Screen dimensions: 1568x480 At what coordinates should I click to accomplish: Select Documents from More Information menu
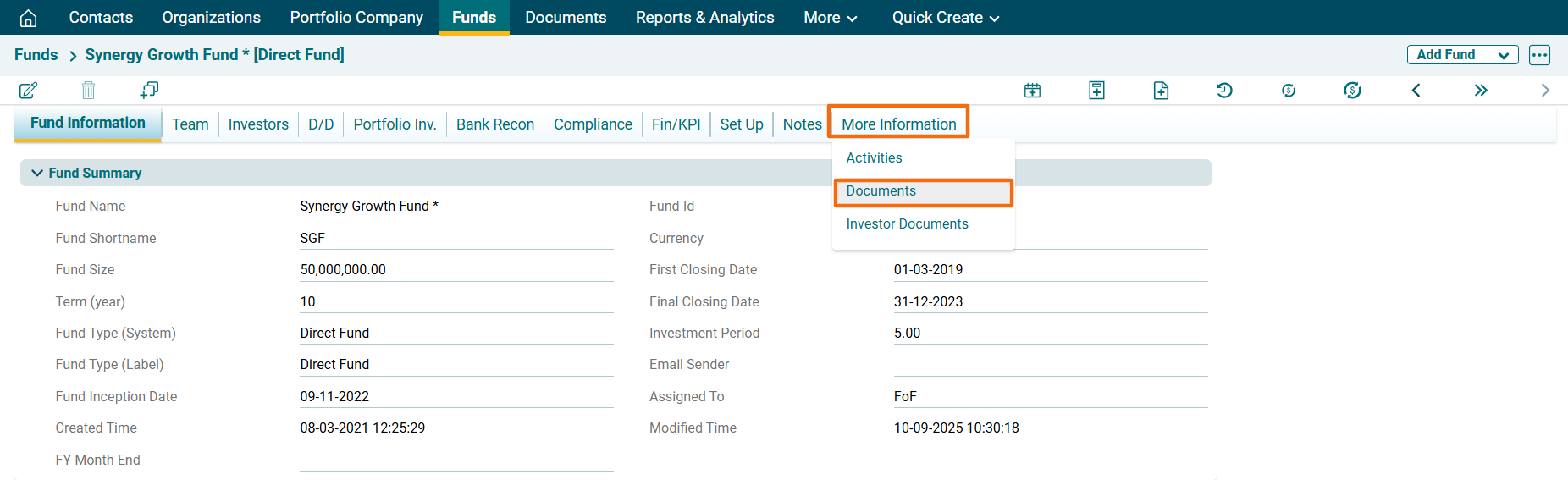881,191
